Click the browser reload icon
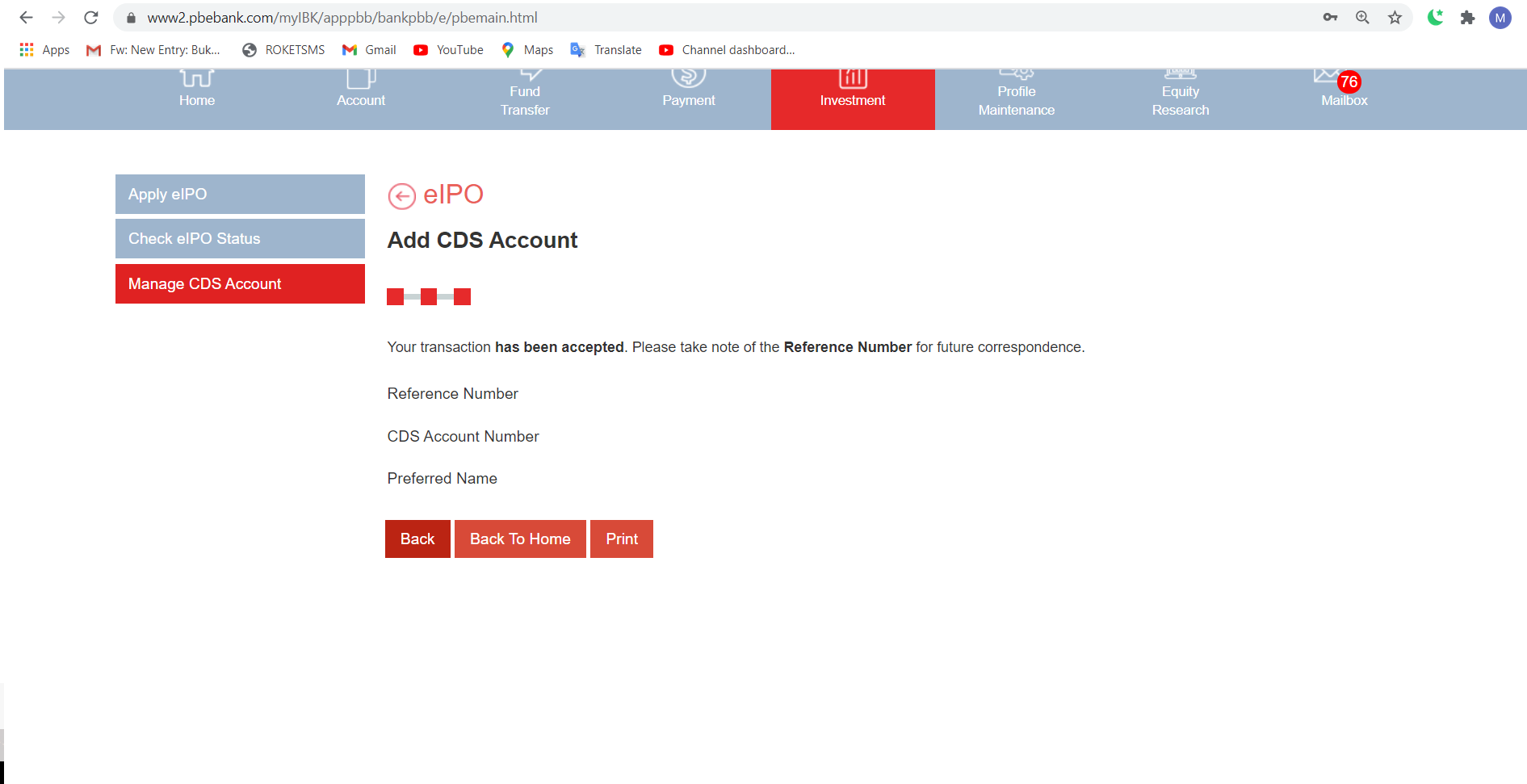The width and height of the screenshot is (1527, 784). [91, 18]
